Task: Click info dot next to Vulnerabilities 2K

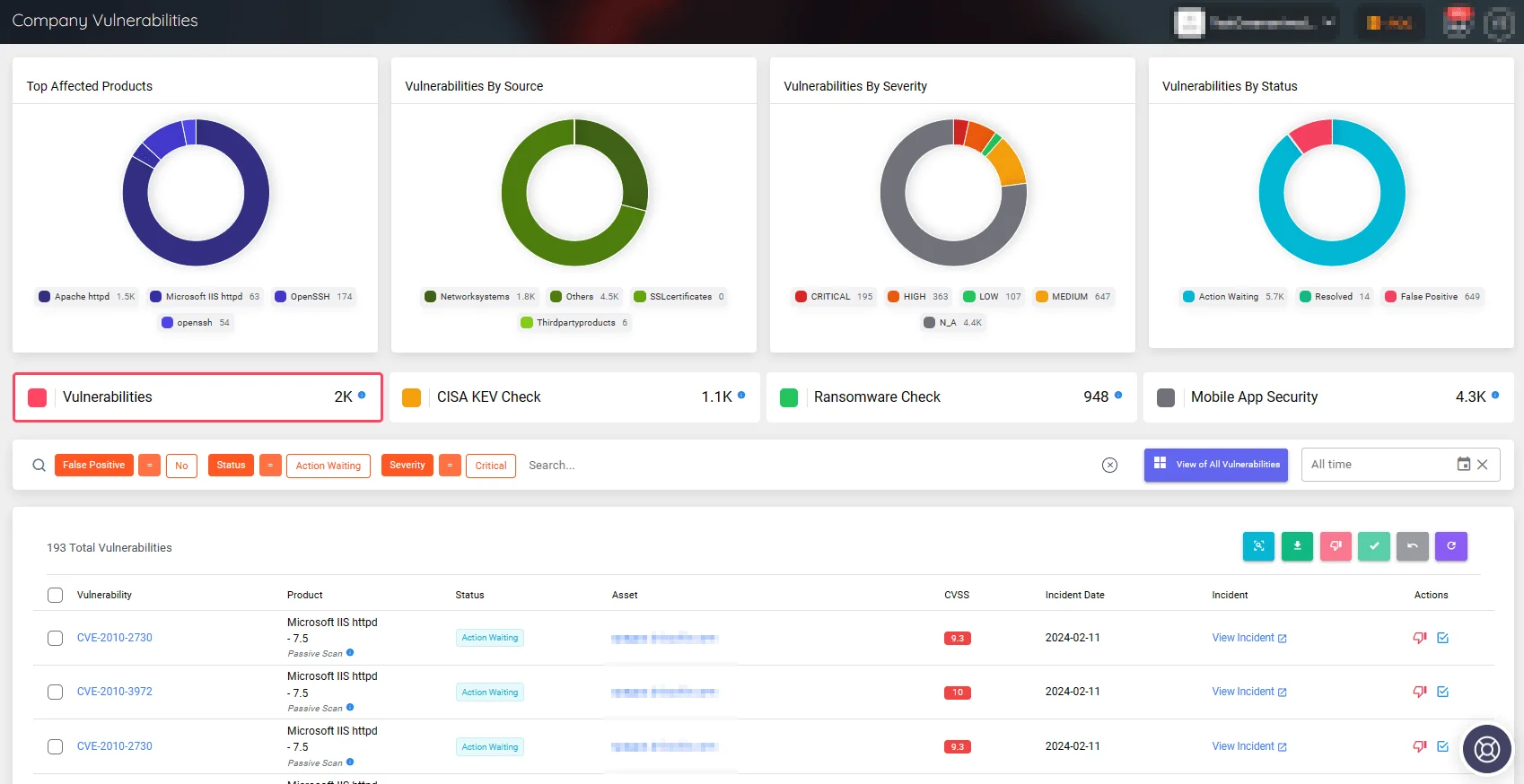Action: coord(362,395)
